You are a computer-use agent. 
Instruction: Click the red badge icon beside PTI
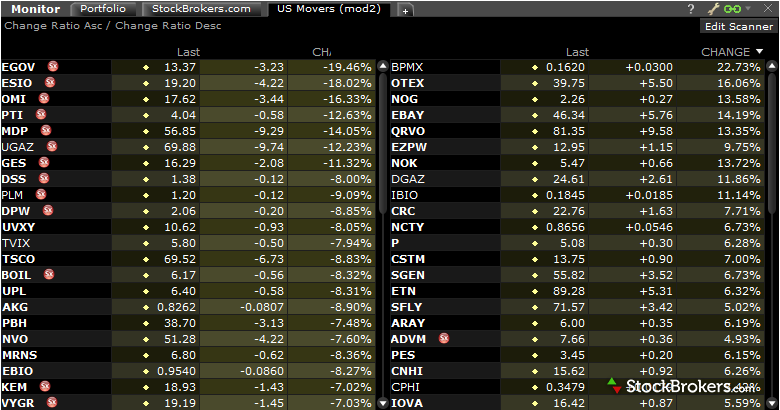pyautogui.click(x=41, y=114)
